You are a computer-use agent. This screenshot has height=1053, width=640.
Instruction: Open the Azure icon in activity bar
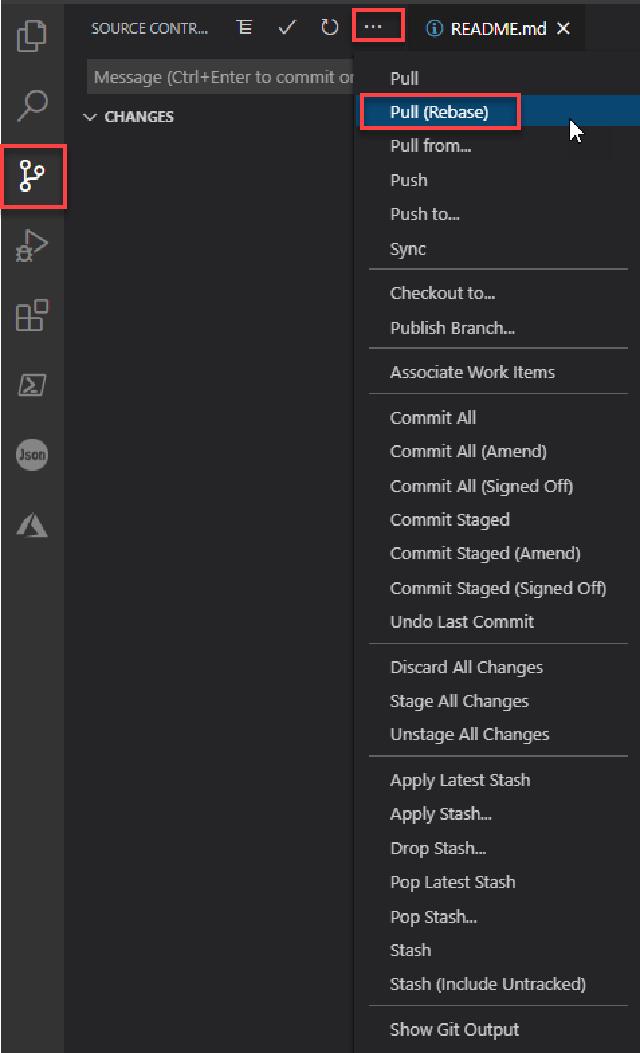click(x=32, y=524)
